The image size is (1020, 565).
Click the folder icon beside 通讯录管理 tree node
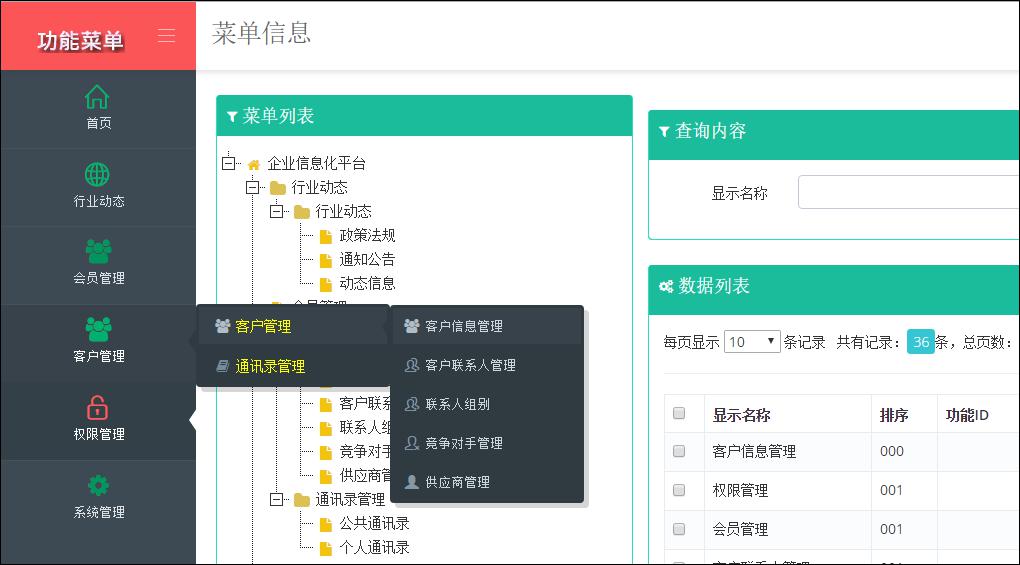coord(302,500)
